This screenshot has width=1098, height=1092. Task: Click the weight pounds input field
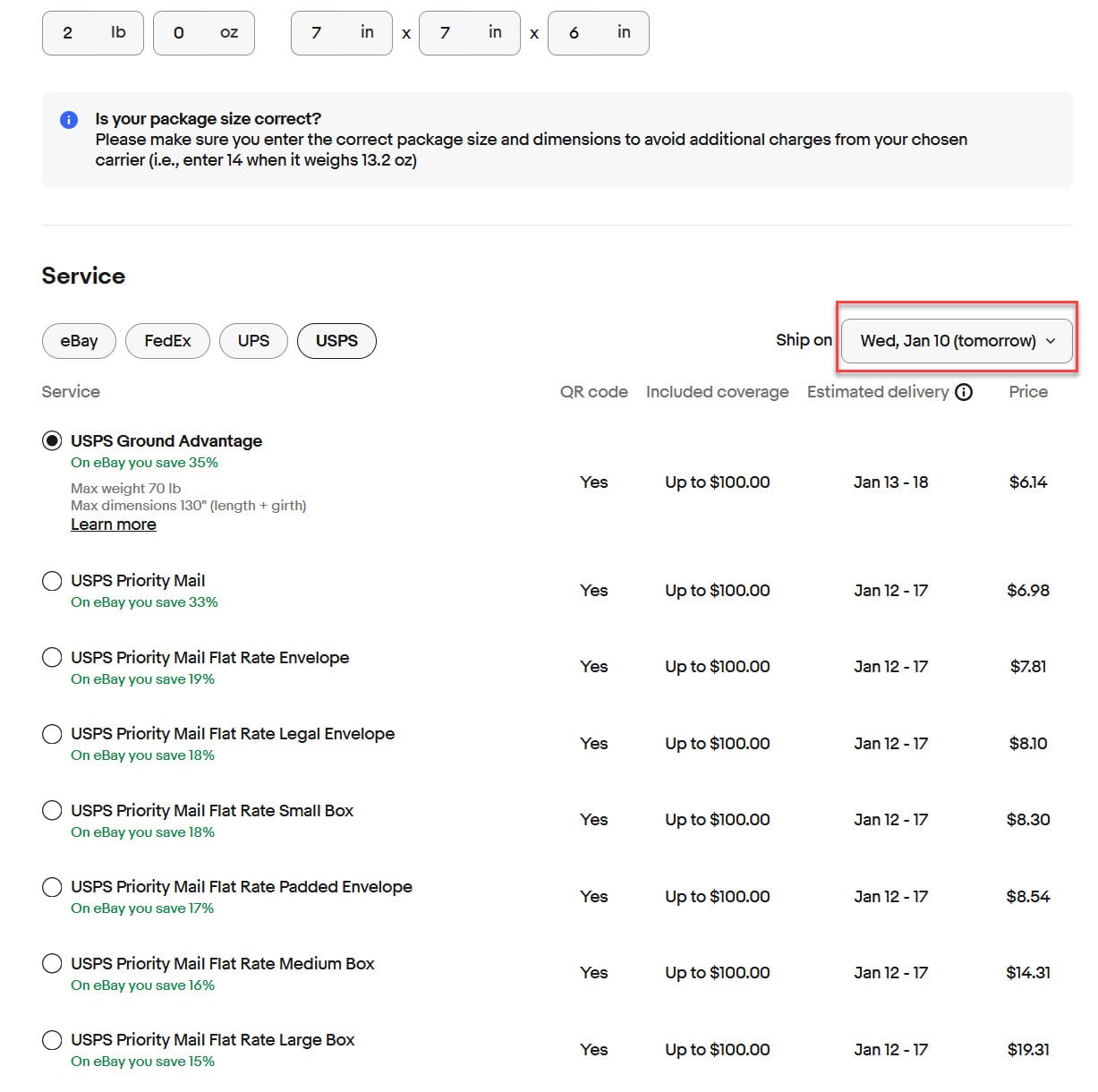[93, 33]
